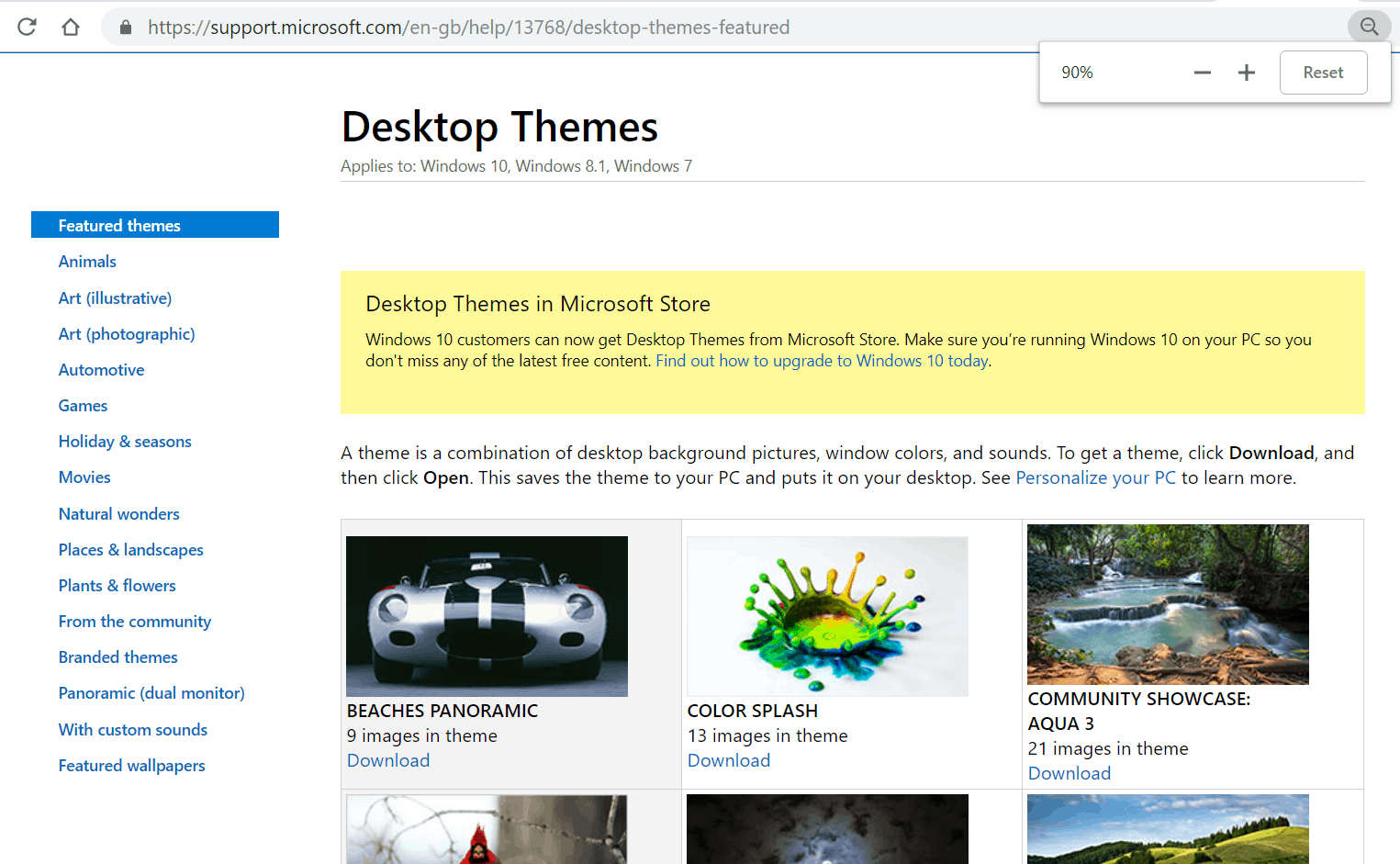Screen dimensions: 1400x864
Task: Download the Color Splash theme
Action: [729, 760]
